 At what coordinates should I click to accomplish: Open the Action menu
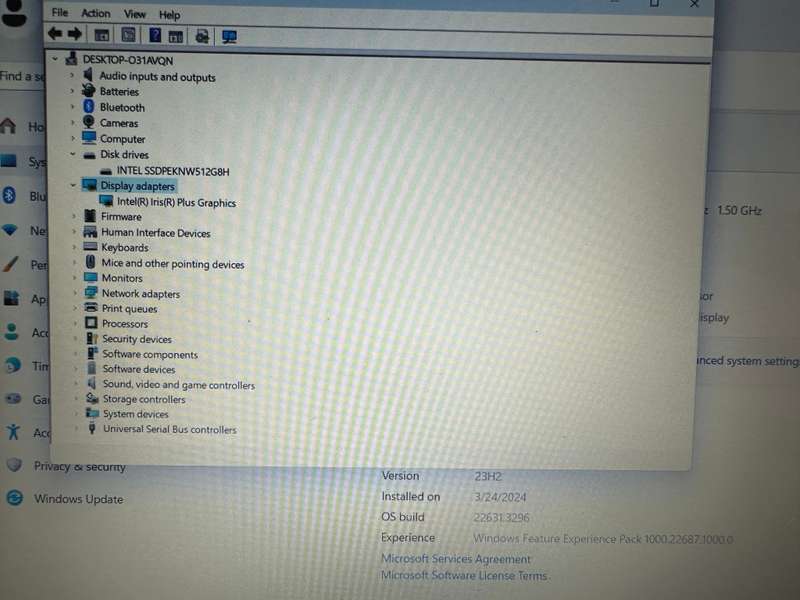pos(96,13)
